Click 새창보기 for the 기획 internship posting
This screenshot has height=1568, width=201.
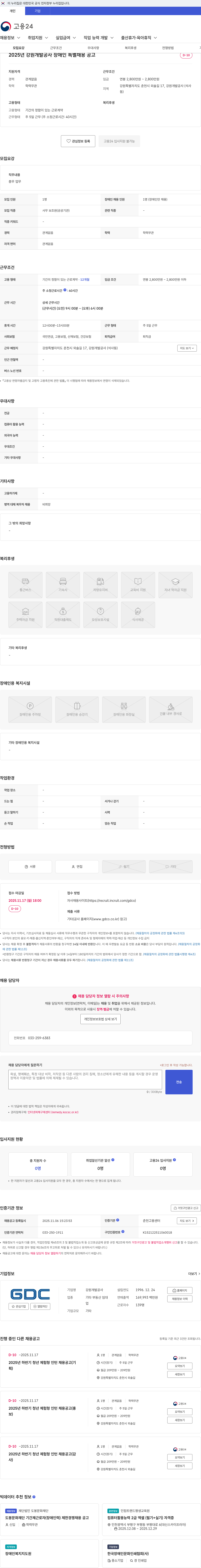(180, 1374)
